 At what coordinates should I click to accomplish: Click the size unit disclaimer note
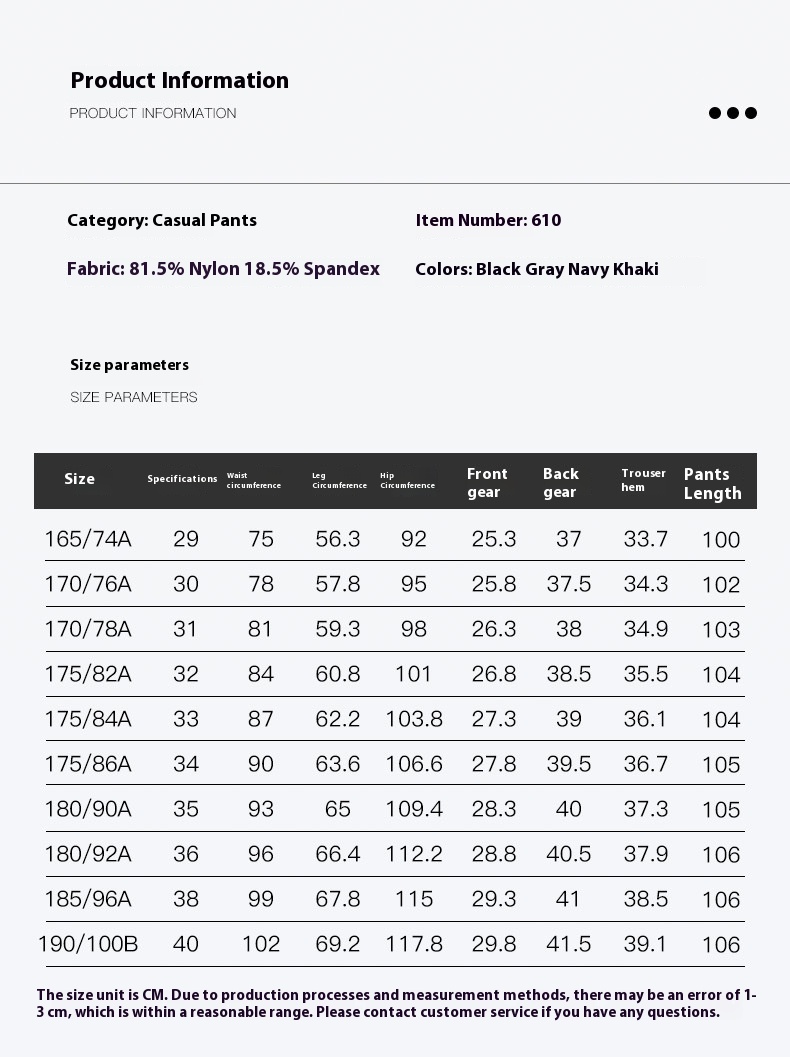tap(396, 1003)
